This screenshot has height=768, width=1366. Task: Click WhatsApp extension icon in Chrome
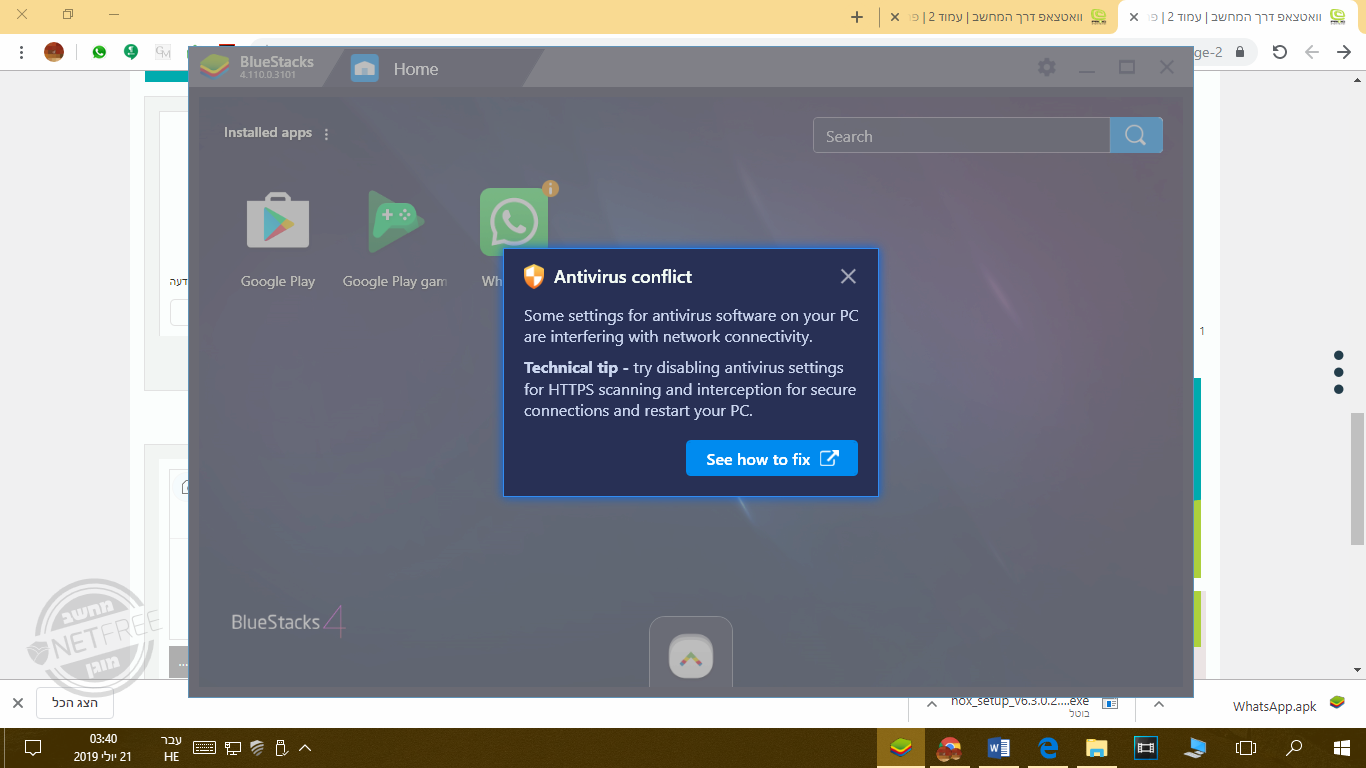(x=99, y=52)
